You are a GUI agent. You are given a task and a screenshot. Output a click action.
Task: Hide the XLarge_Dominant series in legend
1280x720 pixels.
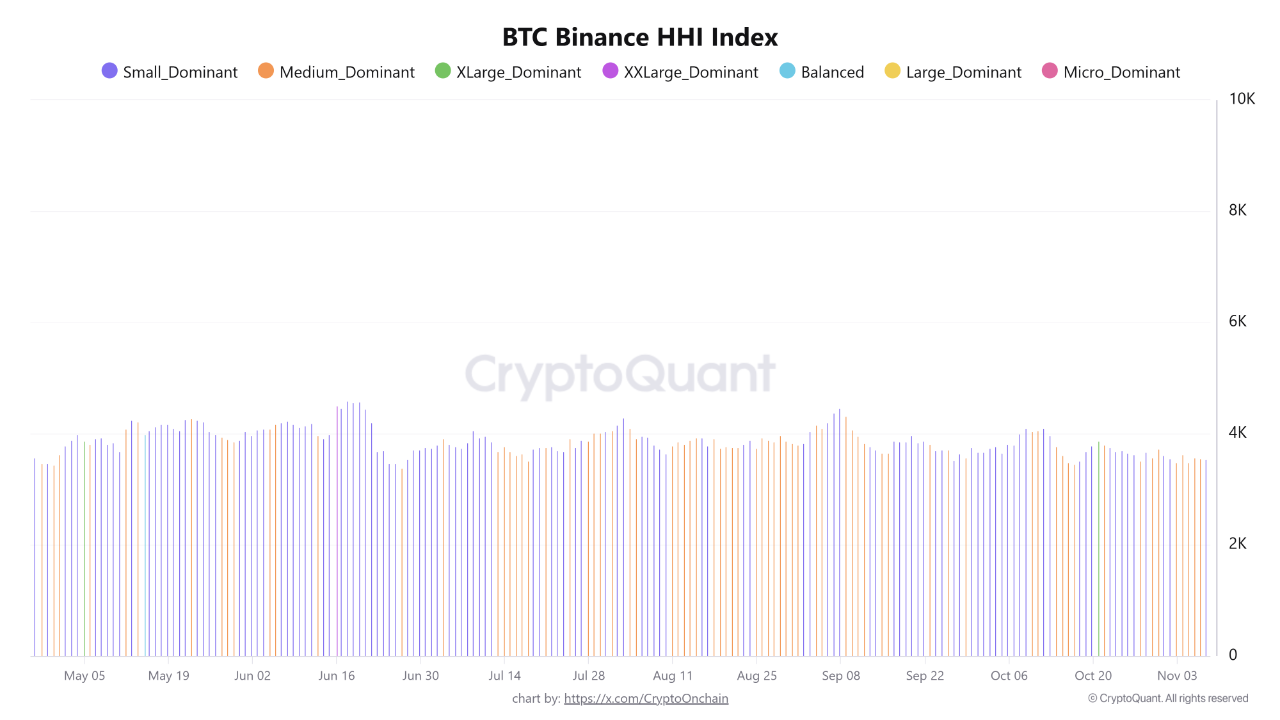508,72
